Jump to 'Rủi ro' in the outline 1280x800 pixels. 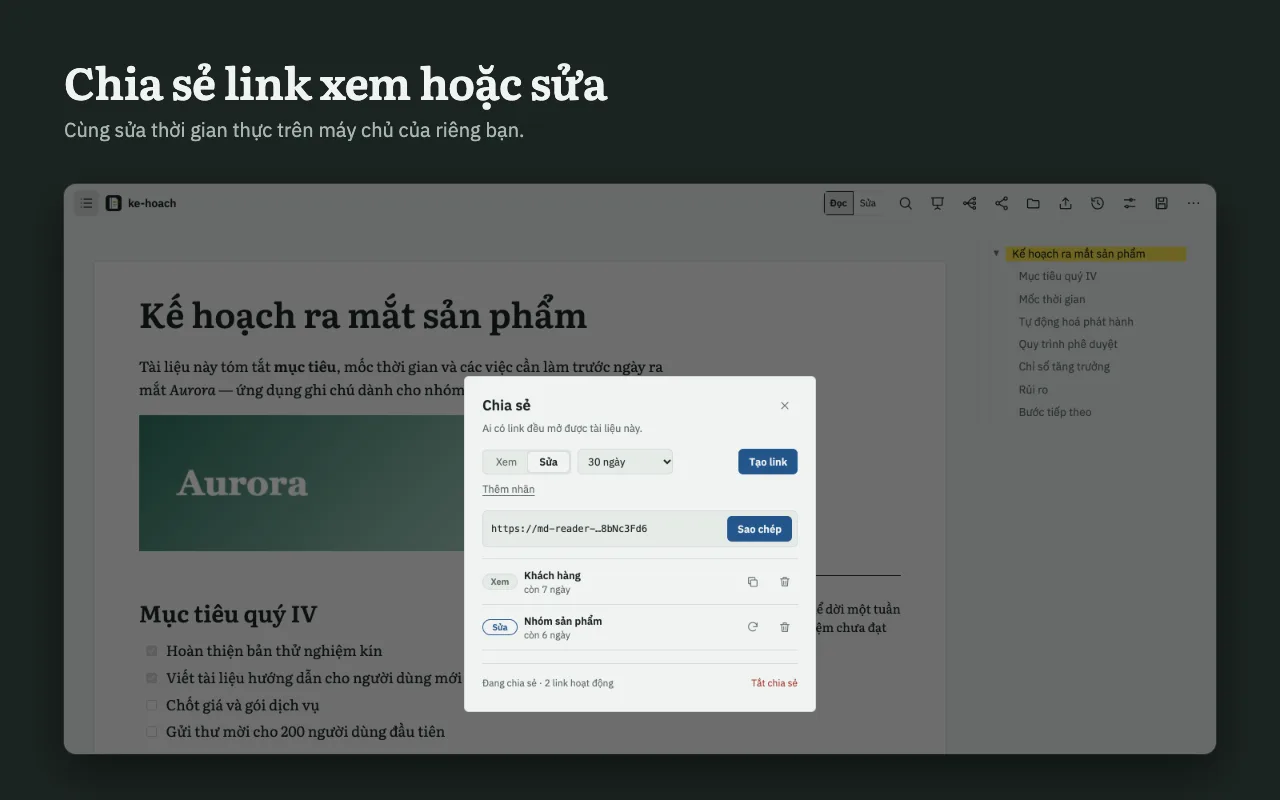(x=1033, y=390)
